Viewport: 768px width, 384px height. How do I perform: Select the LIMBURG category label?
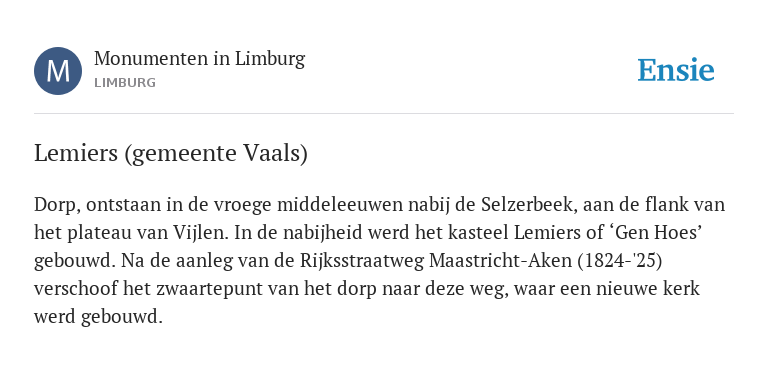click(x=125, y=83)
